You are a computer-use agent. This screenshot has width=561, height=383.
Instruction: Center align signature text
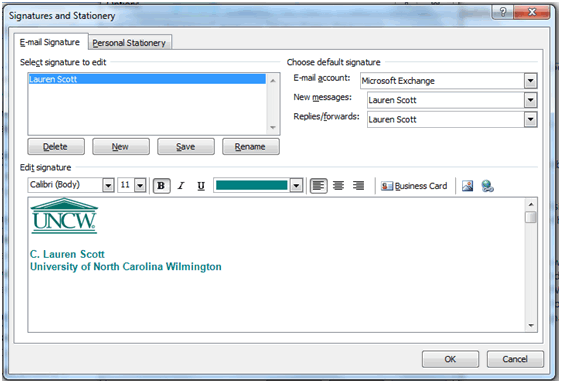[338, 186]
